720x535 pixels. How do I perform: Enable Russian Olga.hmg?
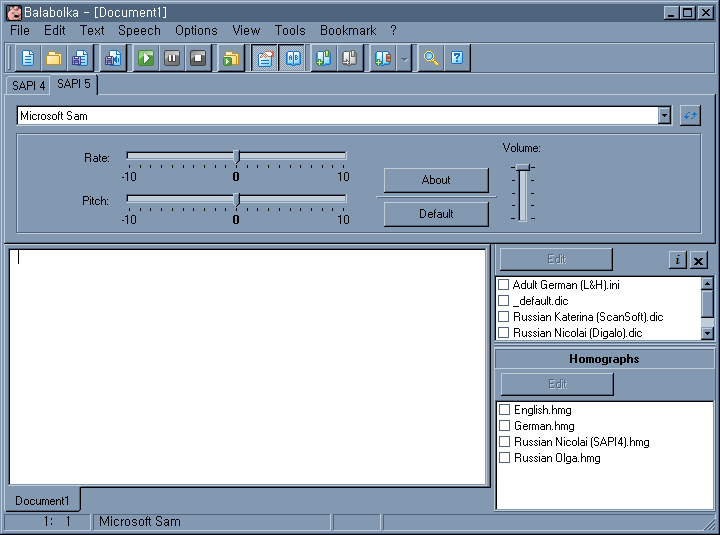pos(505,458)
